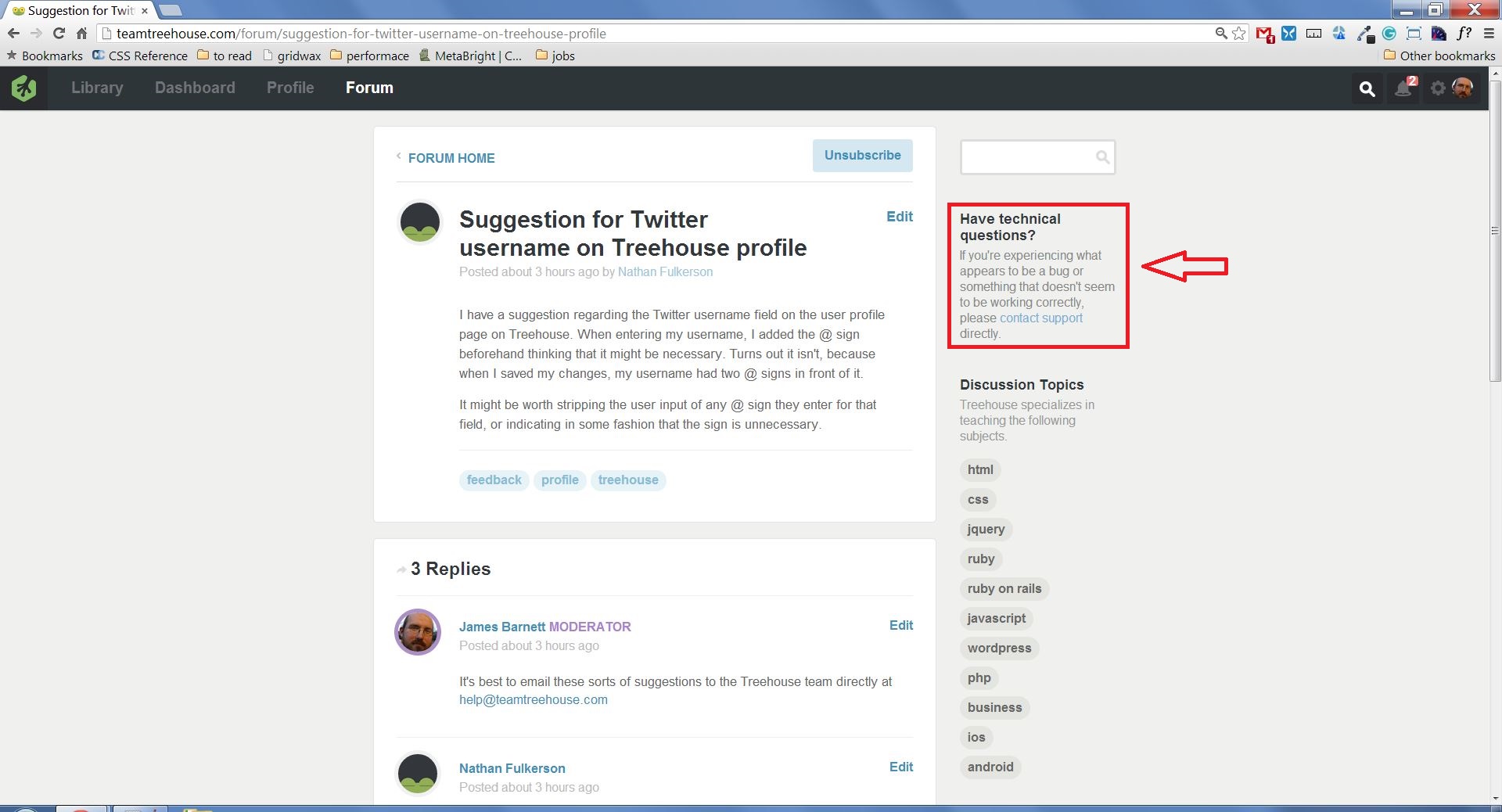Go to browser home icon

click(x=81, y=33)
